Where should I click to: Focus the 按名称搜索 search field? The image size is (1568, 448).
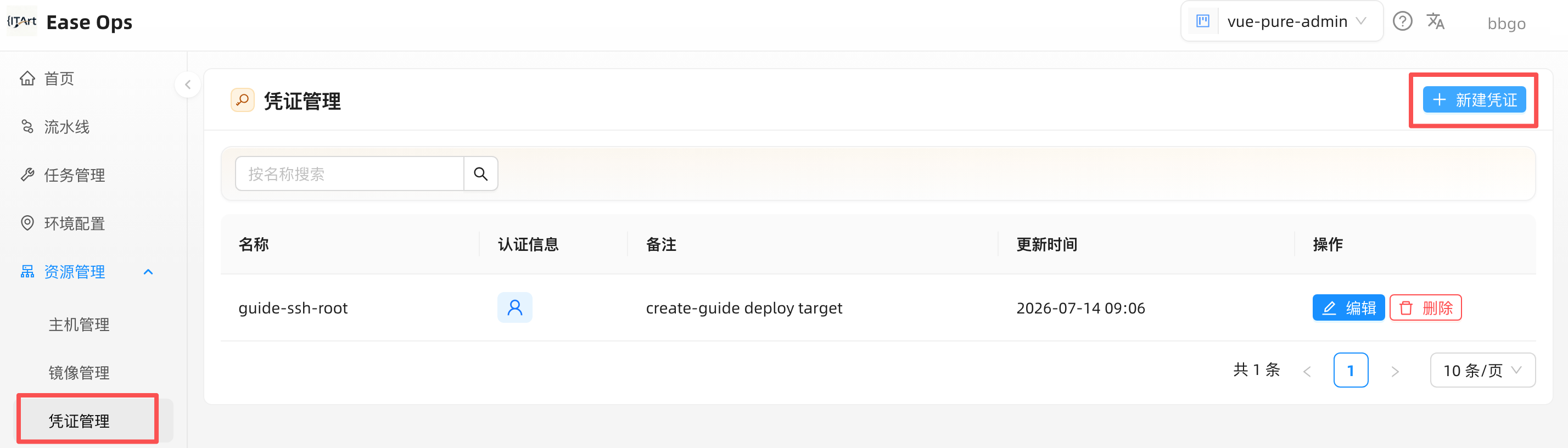point(350,174)
